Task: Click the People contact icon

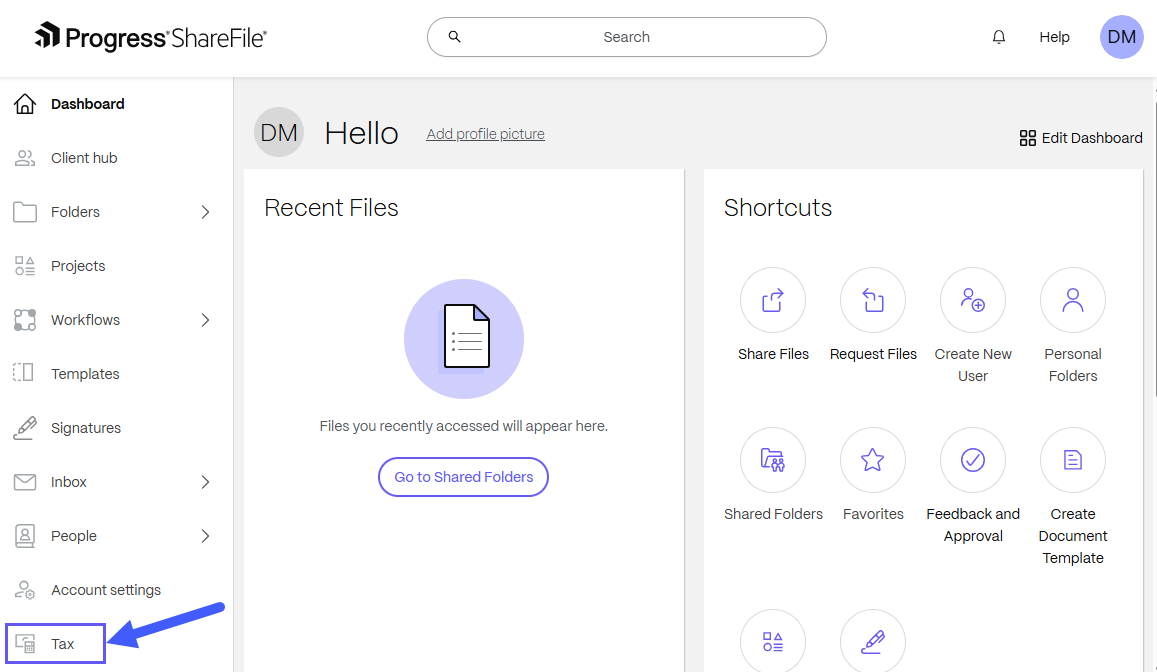Action: (x=25, y=536)
